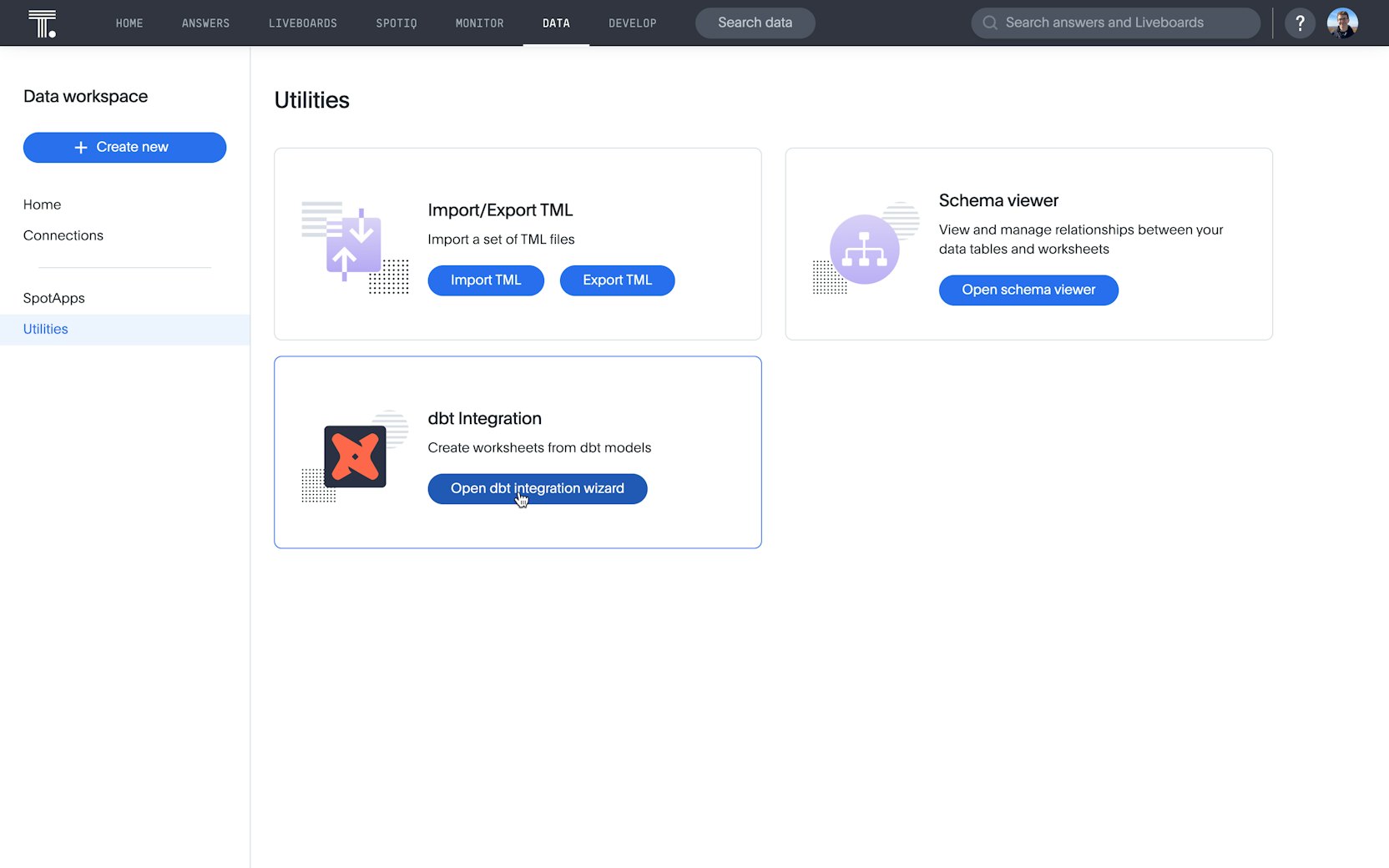Viewport: 1389px width, 868px height.
Task: Click the plus icon on Create new
Action: pos(80,147)
